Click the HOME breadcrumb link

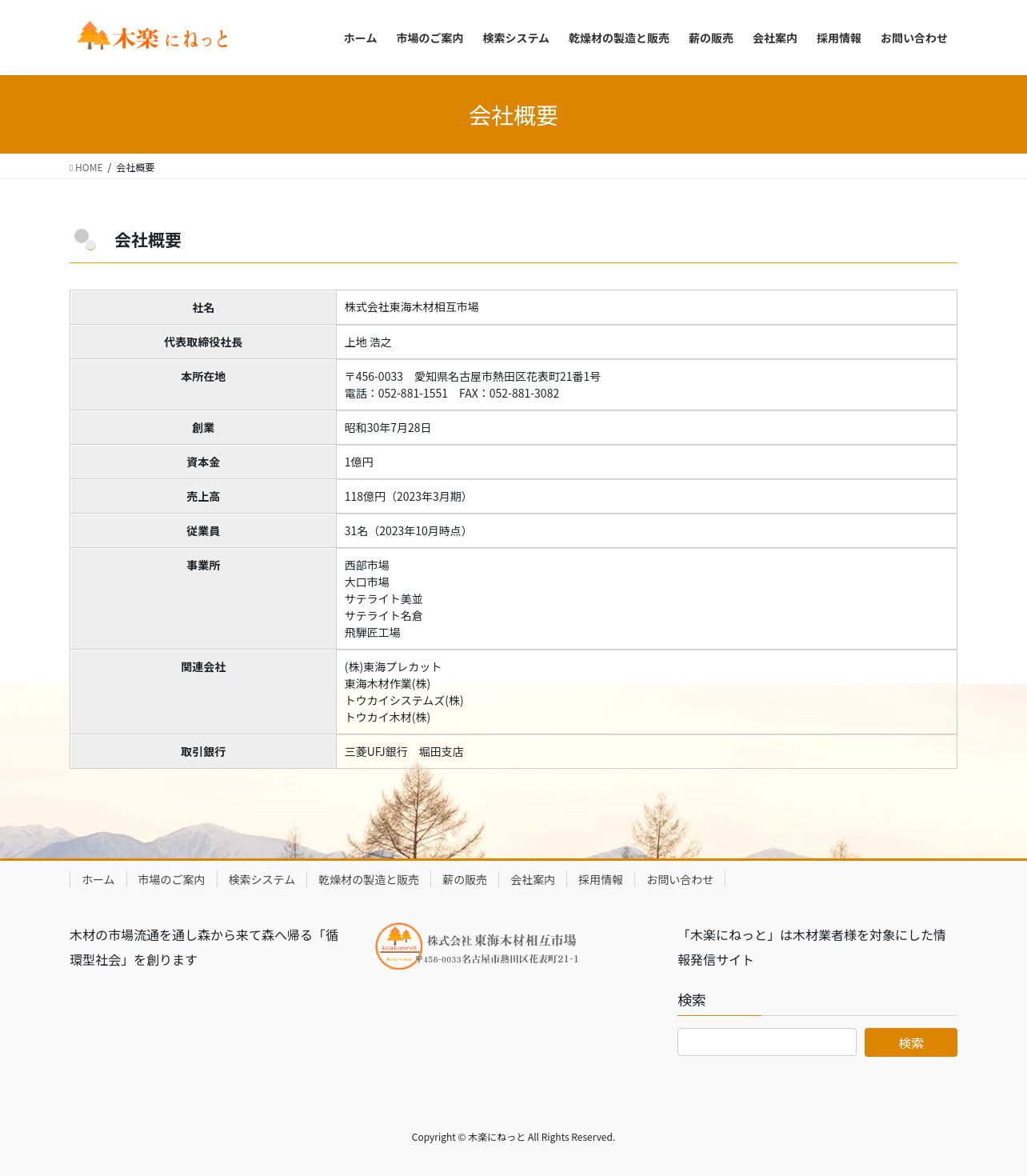tap(89, 167)
